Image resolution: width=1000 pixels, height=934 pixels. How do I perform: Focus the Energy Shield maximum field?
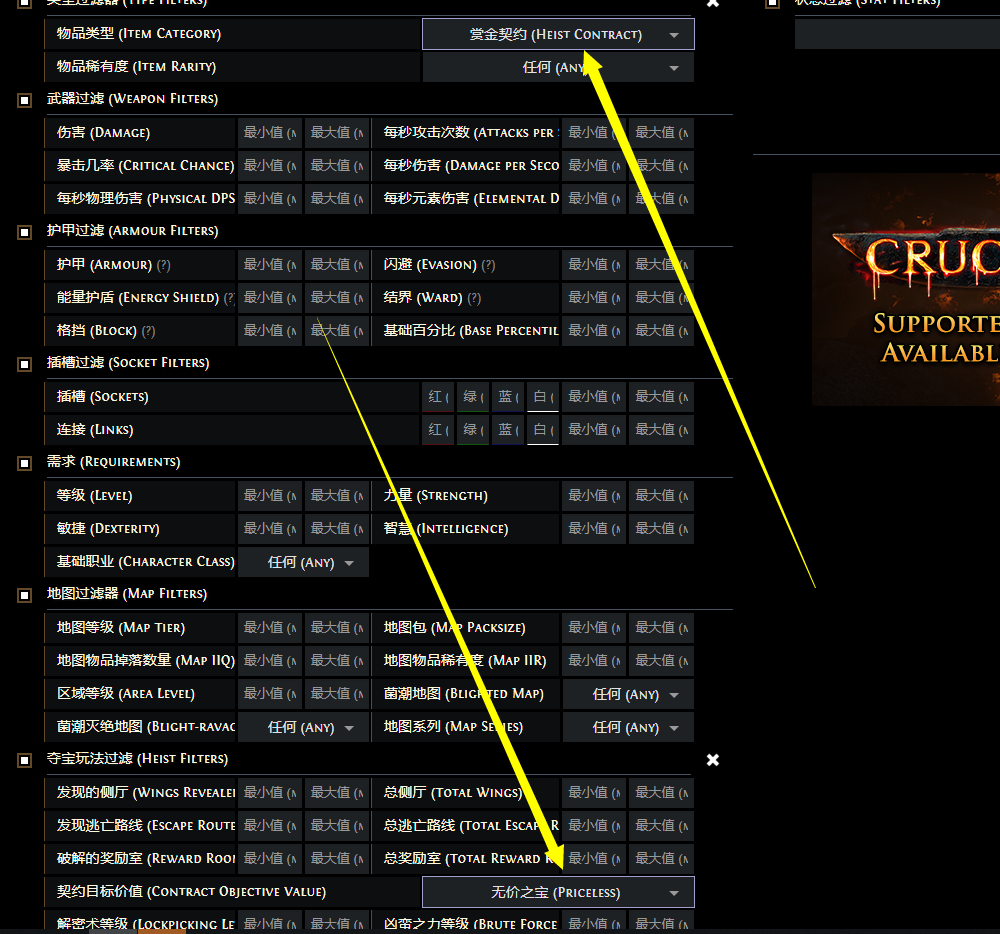[x=337, y=298]
